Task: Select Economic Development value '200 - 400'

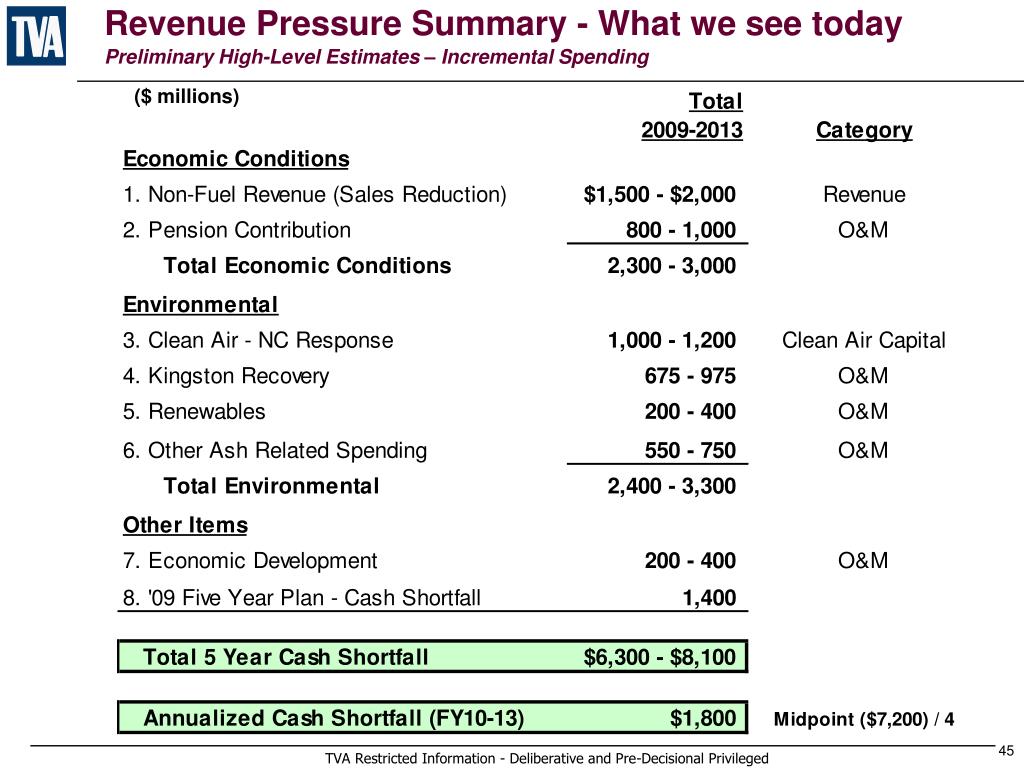Action: pyautogui.click(x=690, y=561)
